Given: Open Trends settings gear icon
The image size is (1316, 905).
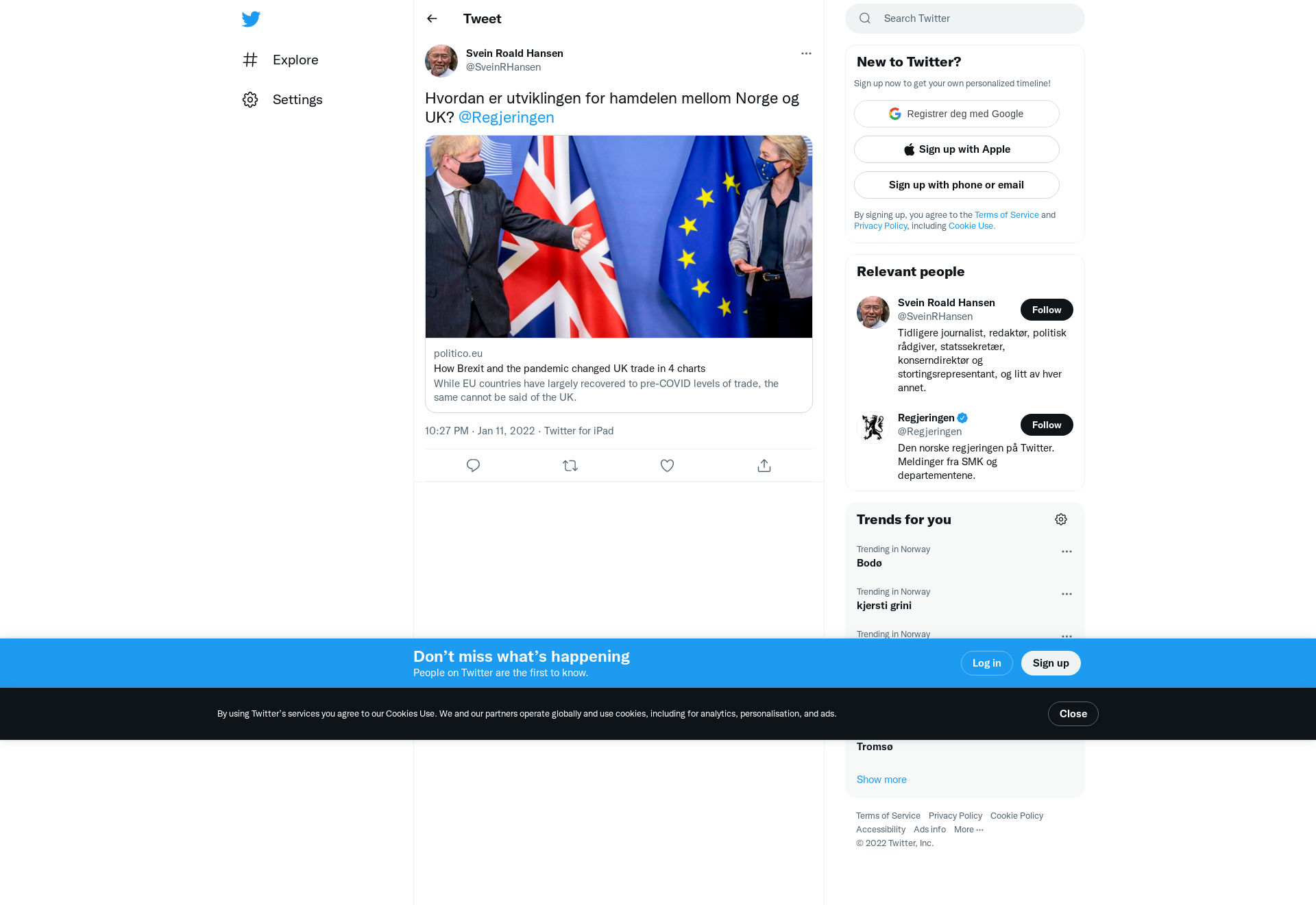Looking at the screenshot, I should [1061, 519].
